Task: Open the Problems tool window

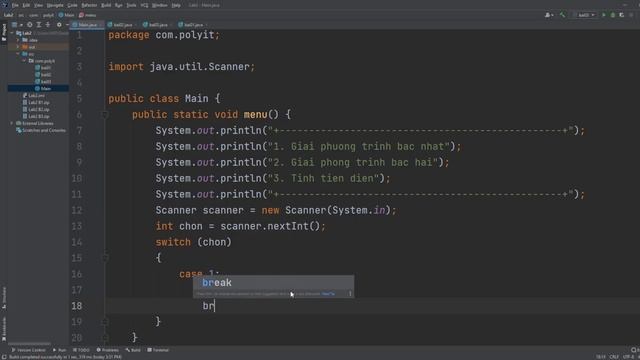Action: pyautogui.click(x=107, y=350)
